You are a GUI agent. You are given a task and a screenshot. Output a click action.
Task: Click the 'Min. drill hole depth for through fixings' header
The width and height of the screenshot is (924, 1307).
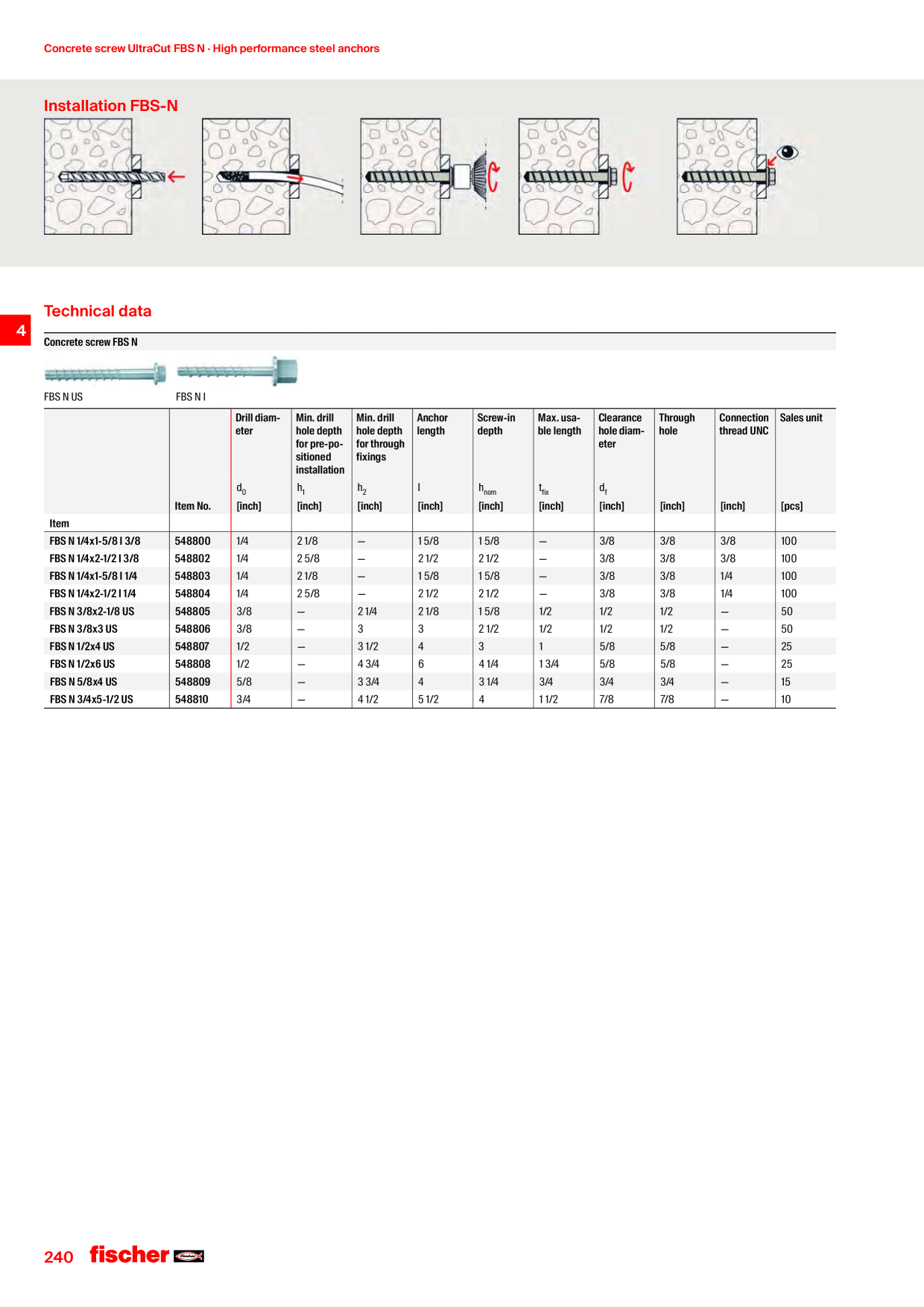[380, 437]
